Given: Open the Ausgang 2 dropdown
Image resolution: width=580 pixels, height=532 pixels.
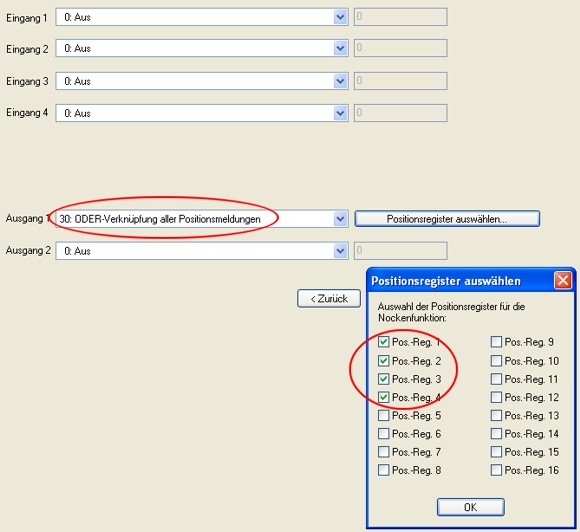Looking at the screenshot, I should tap(202, 251).
